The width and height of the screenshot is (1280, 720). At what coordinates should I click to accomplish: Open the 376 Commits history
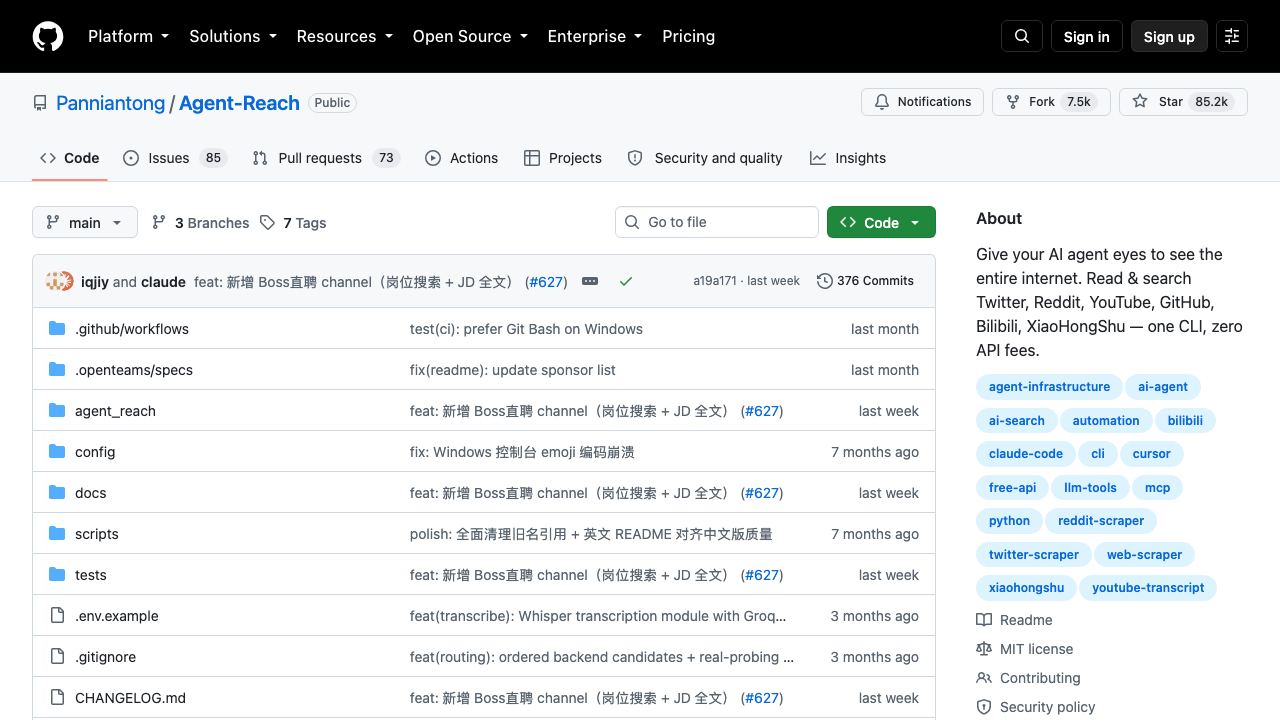pos(865,281)
